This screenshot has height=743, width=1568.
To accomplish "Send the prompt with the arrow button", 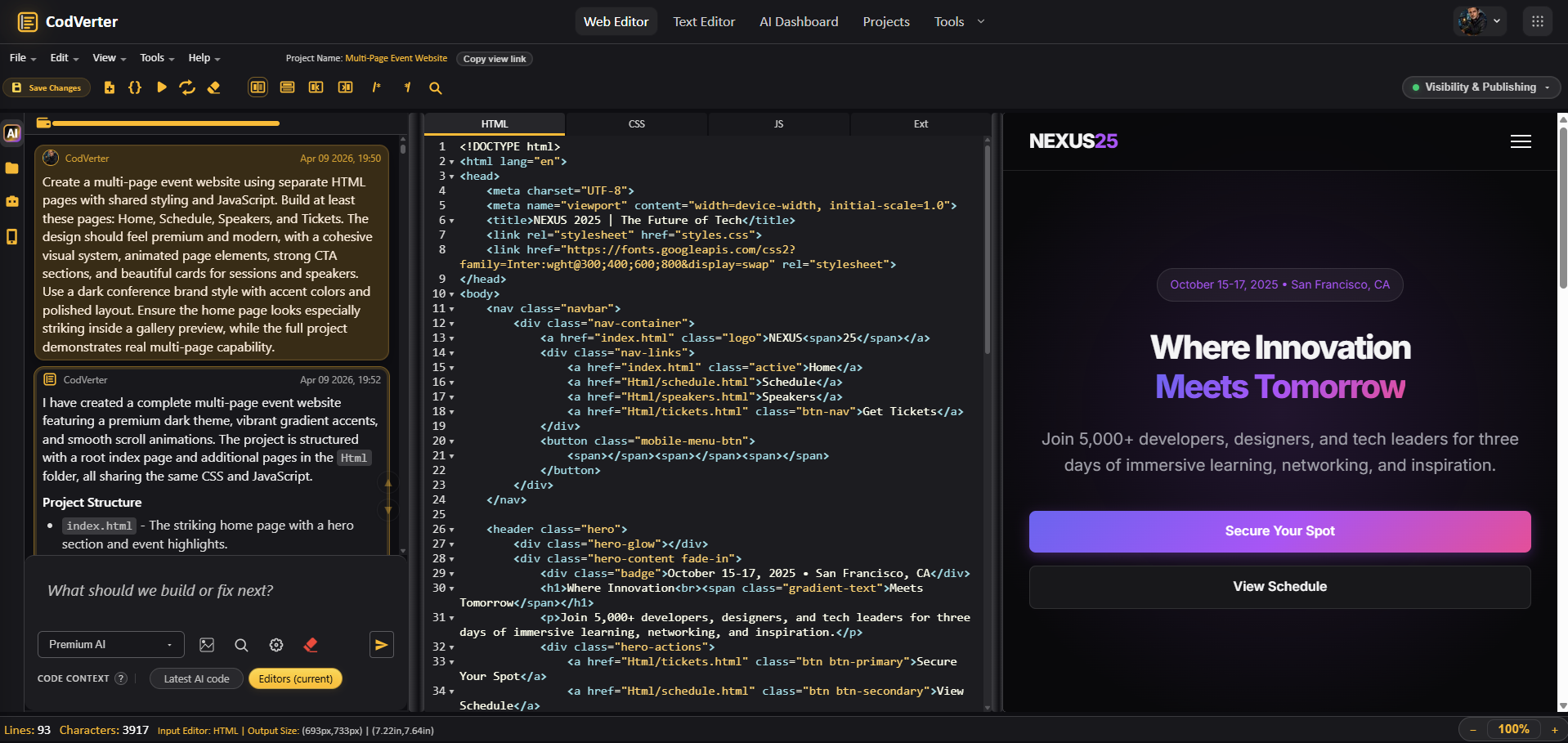I will point(382,645).
